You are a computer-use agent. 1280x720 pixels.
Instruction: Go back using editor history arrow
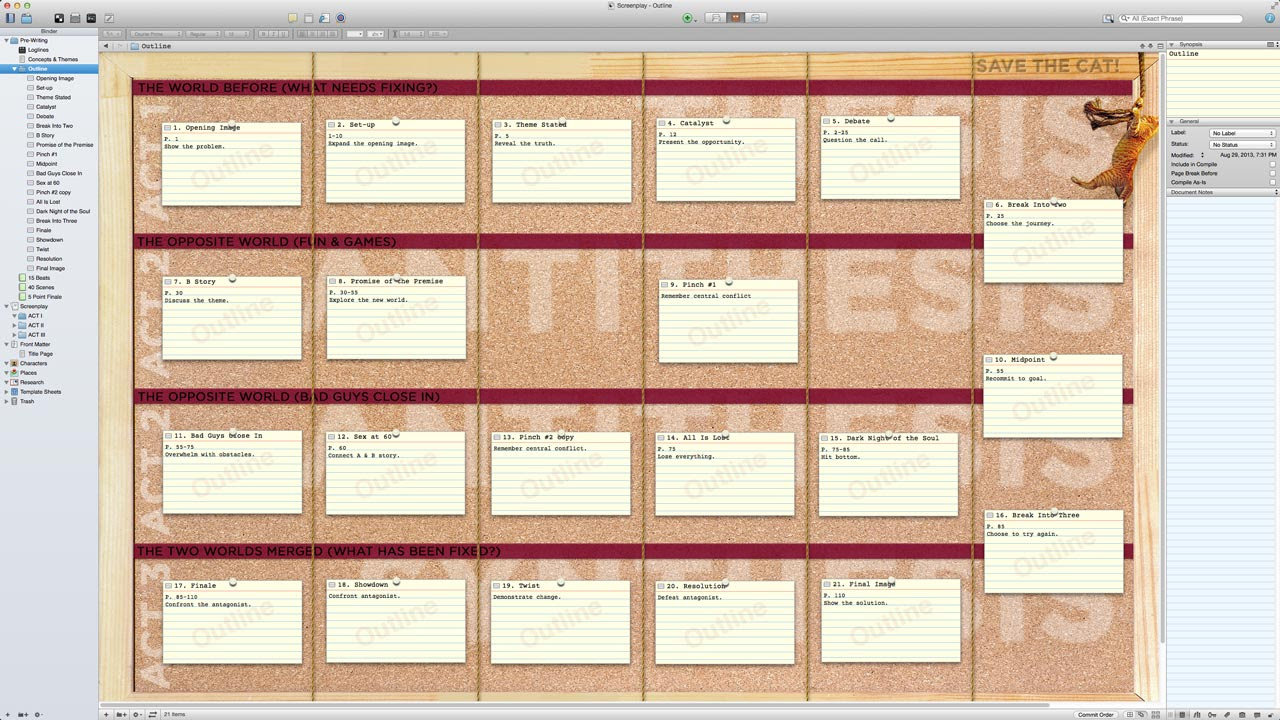[x=107, y=46]
